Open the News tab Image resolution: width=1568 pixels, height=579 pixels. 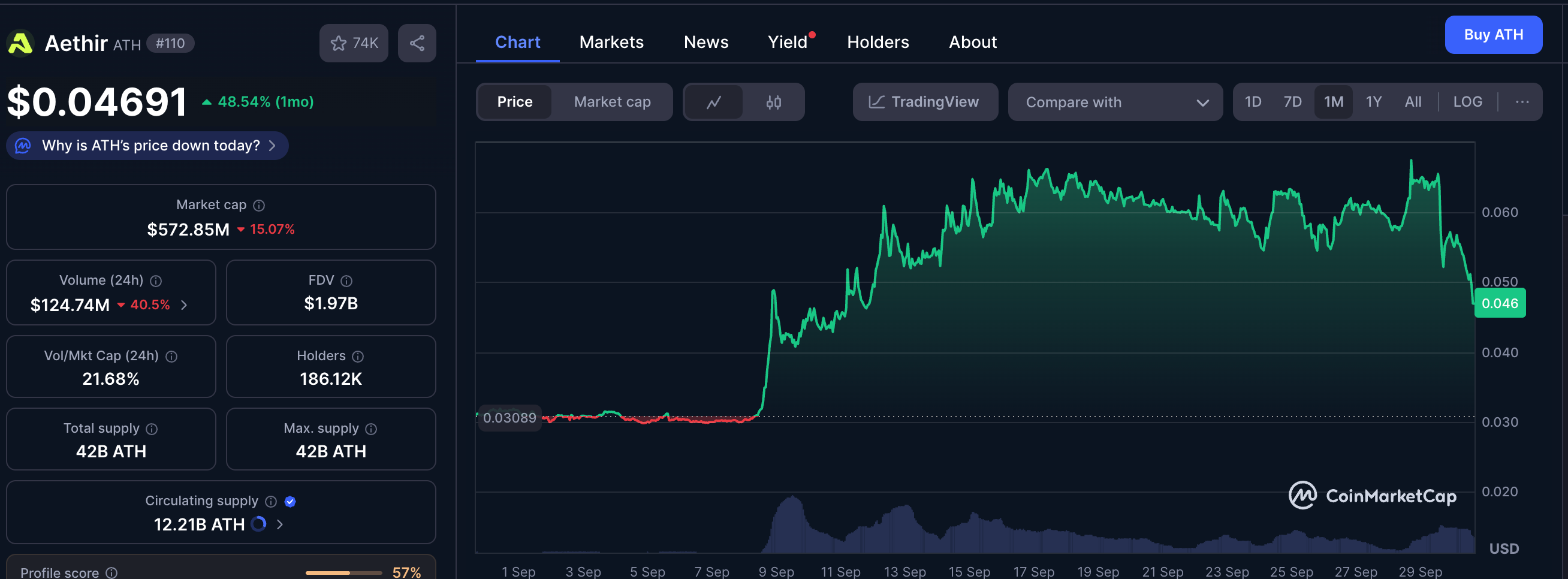pyautogui.click(x=705, y=42)
